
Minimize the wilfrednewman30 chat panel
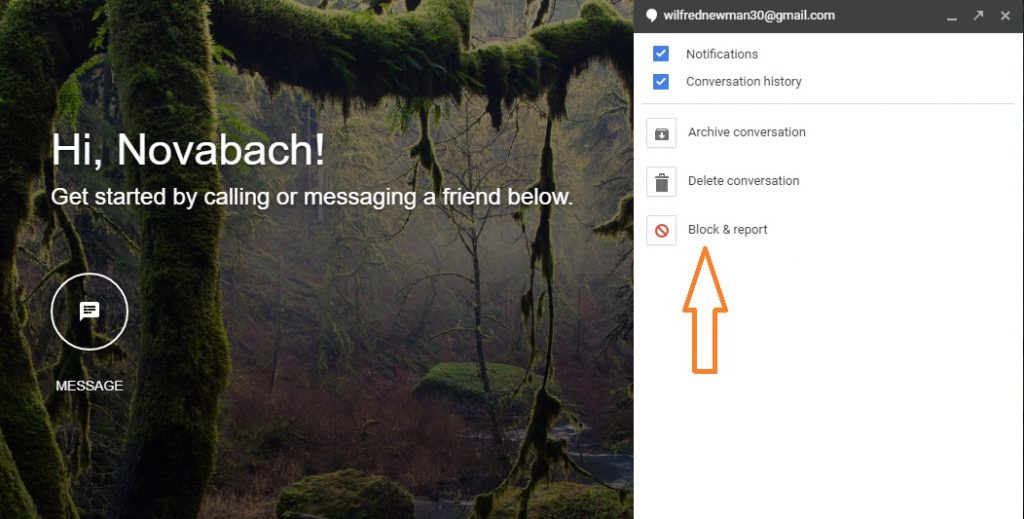click(x=952, y=19)
